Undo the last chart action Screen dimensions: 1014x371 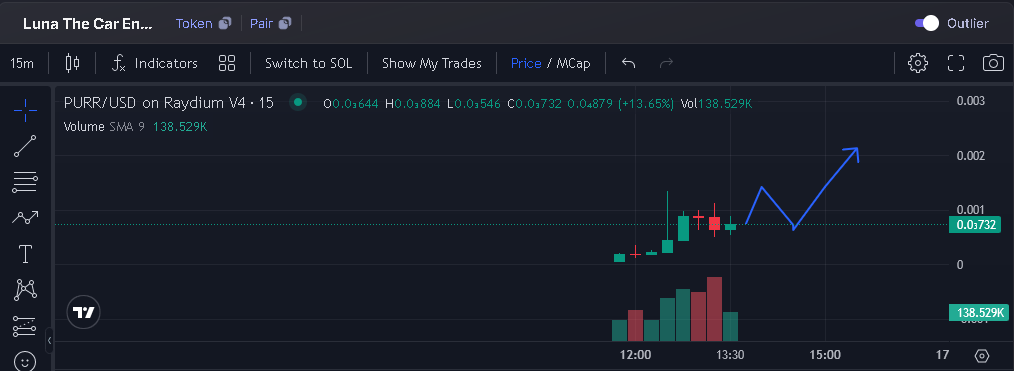click(629, 63)
